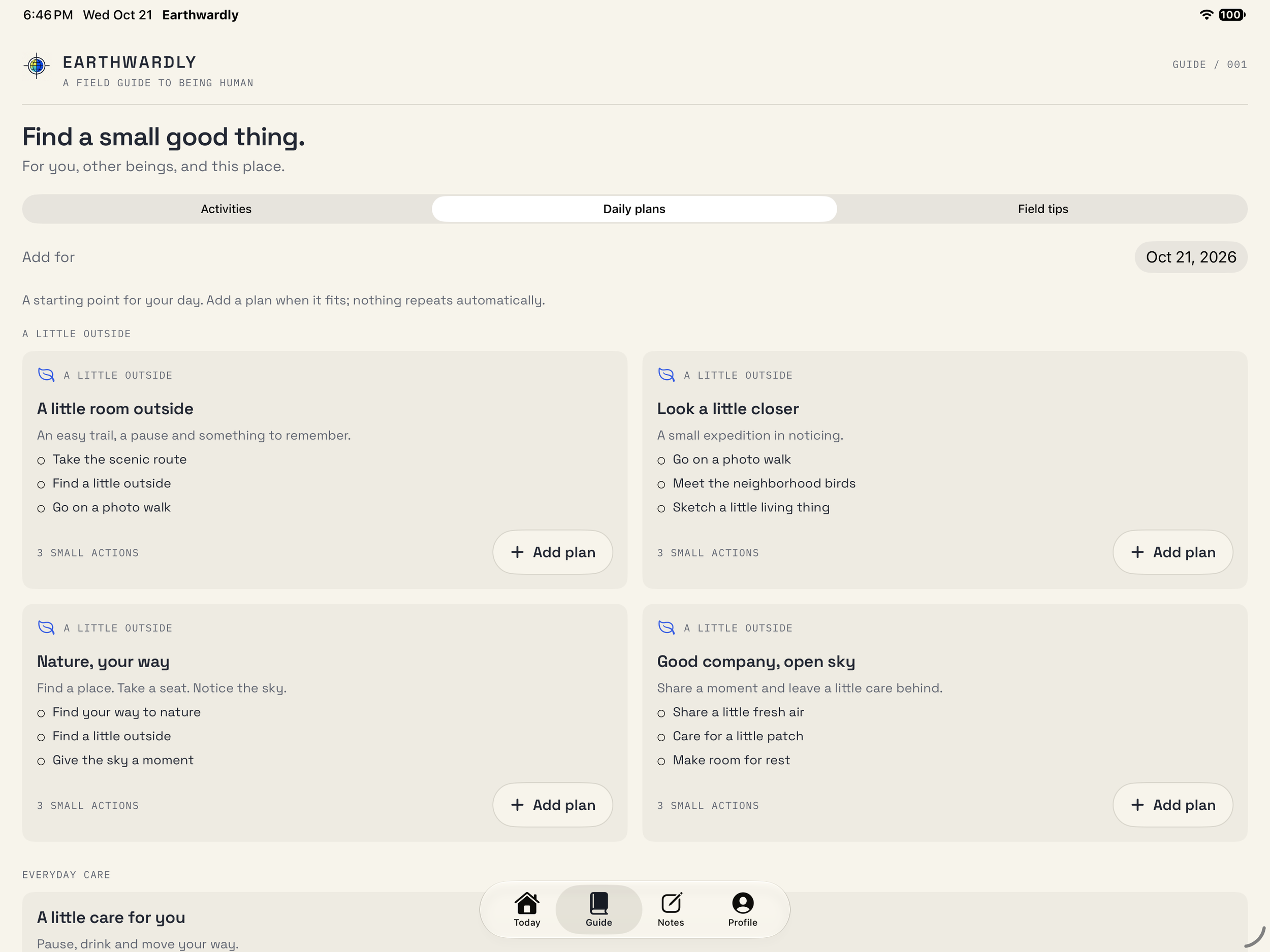Select the Daily plans tab
The width and height of the screenshot is (1270, 952).
click(x=634, y=209)
